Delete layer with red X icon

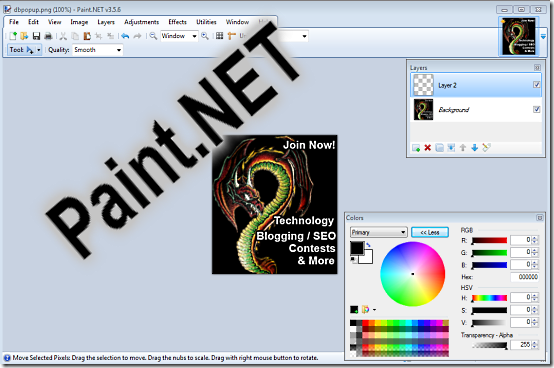428,148
